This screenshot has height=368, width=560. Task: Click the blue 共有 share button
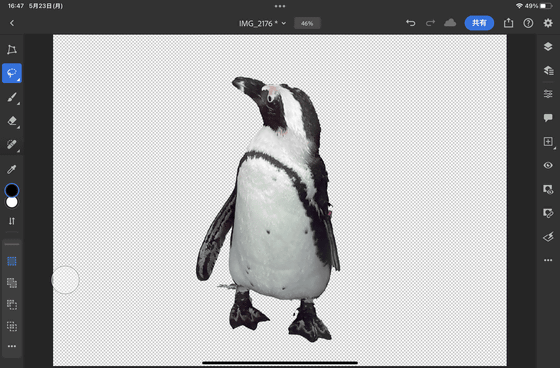[479, 23]
